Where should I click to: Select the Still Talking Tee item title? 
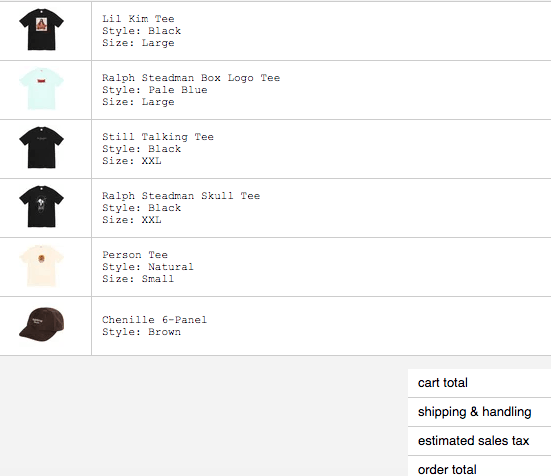(x=158, y=137)
